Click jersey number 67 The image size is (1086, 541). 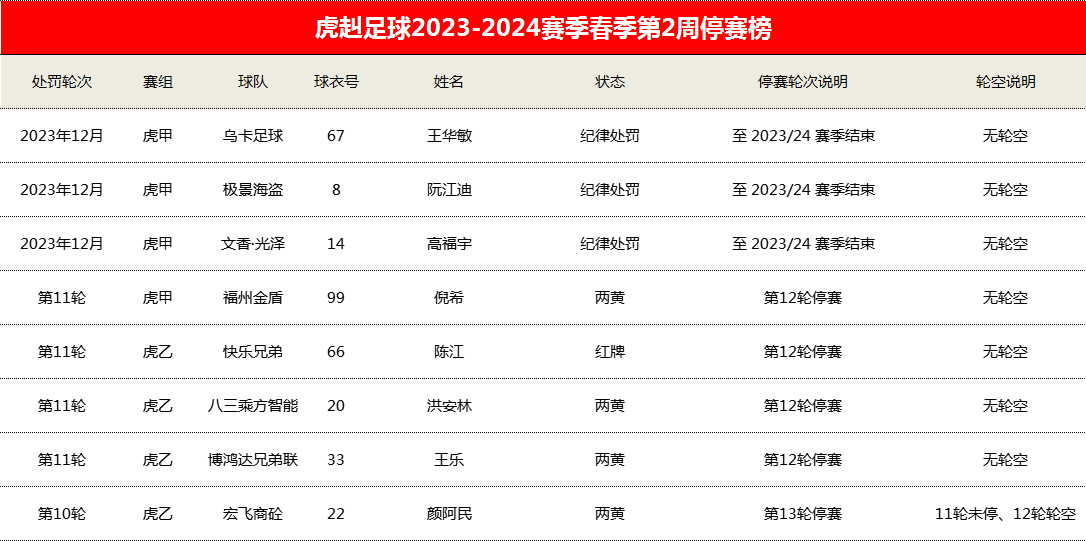coord(336,136)
